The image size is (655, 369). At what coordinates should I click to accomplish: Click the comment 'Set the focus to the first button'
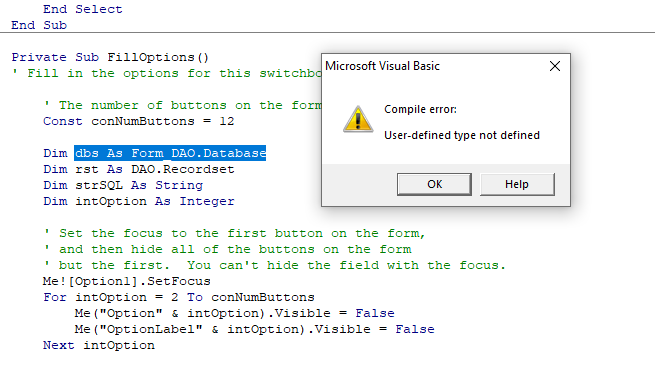coord(234,233)
